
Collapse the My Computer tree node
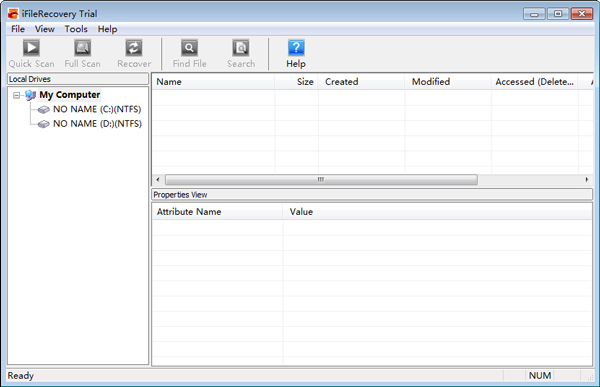[x=16, y=95]
